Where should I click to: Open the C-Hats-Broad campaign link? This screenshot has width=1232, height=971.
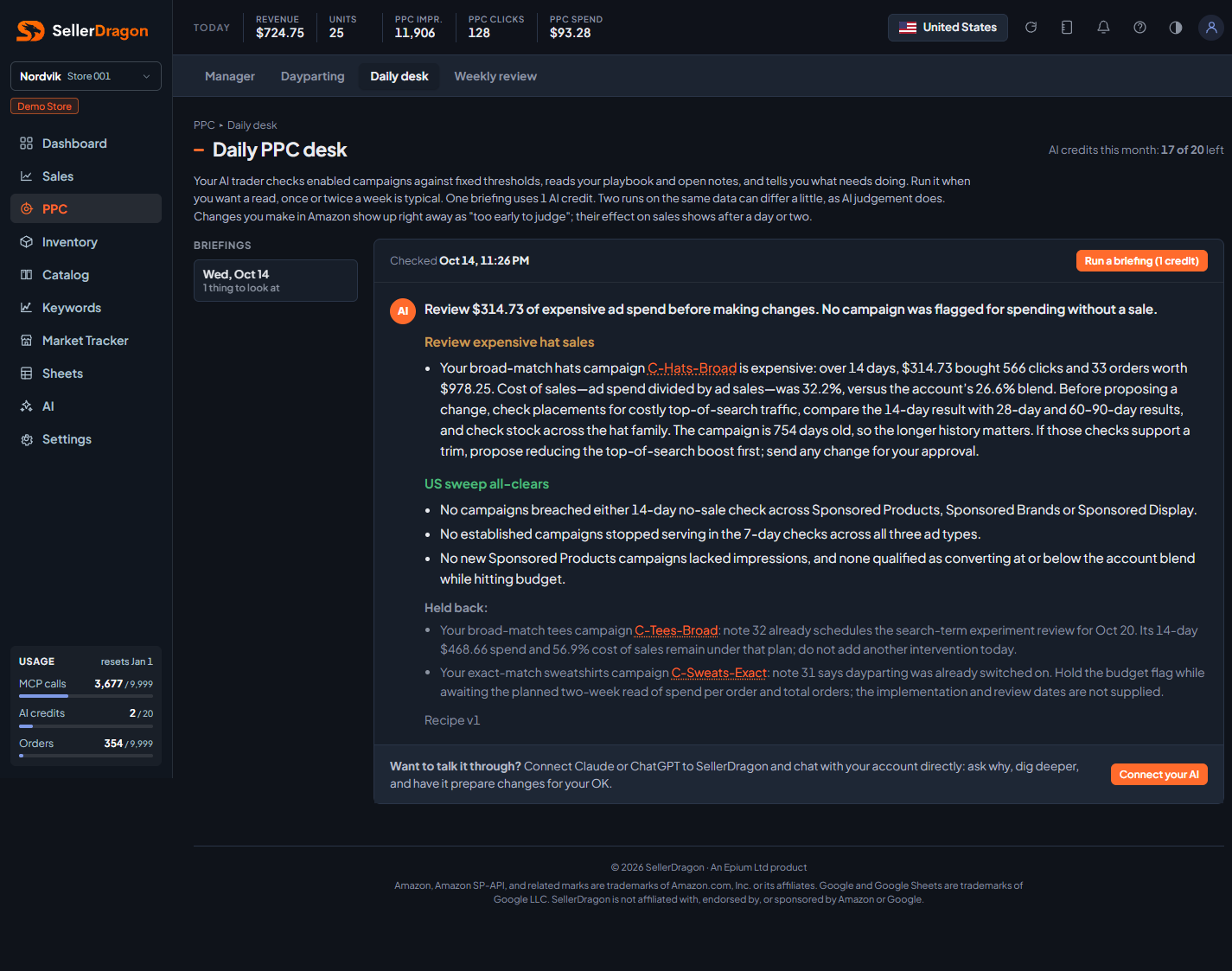[693, 368]
